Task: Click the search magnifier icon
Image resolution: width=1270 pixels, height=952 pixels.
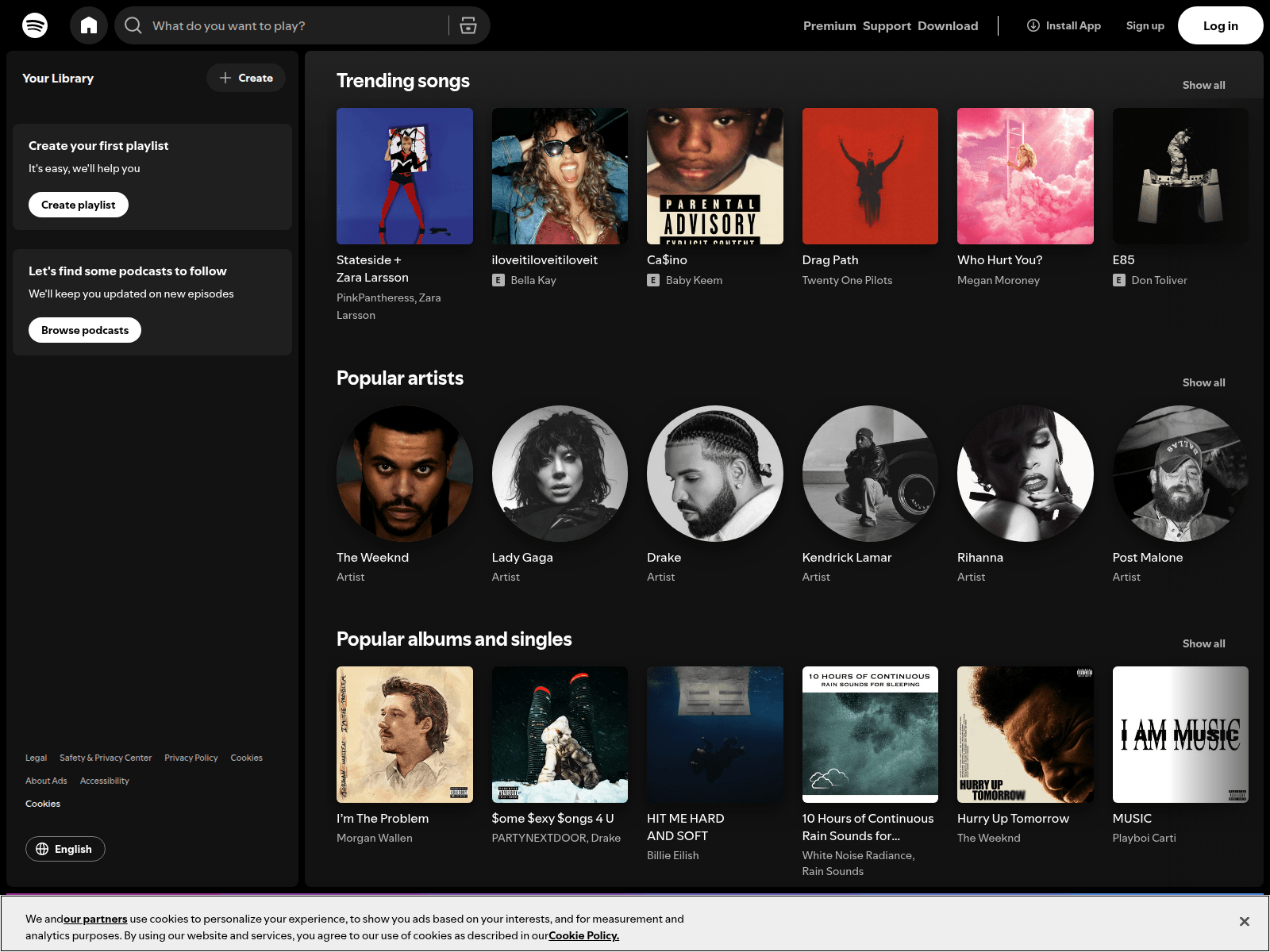Action: tap(133, 25)
